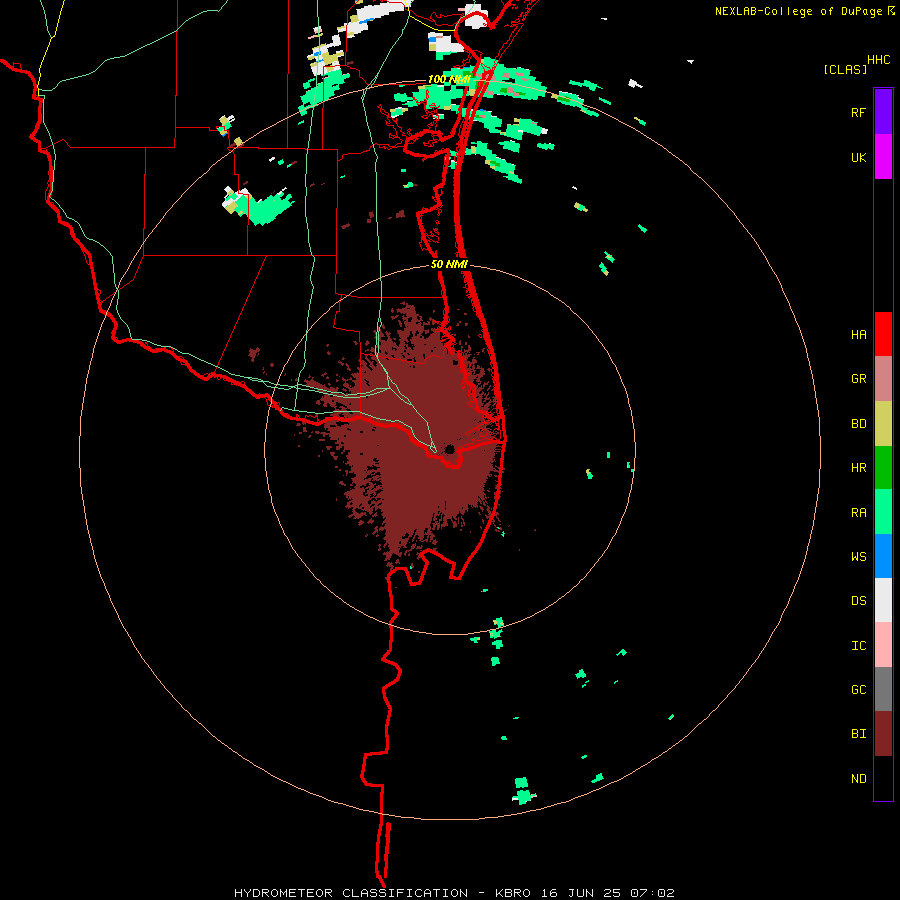Viewport: 900px width, 900px height.
Task: Click the '100 NMI' range ring label
Action: click(x=448, y=79)
